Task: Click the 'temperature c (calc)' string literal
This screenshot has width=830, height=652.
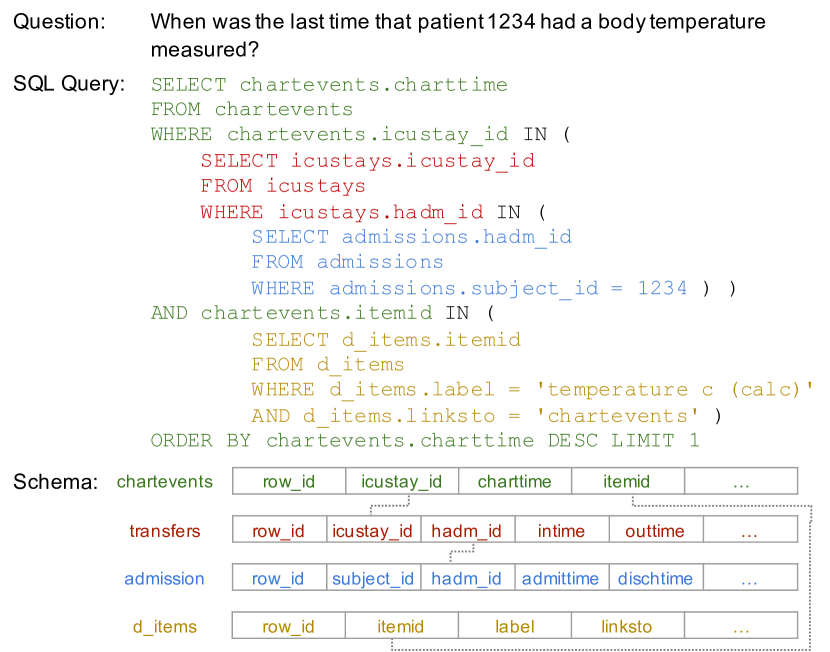Action: (674, 390)
